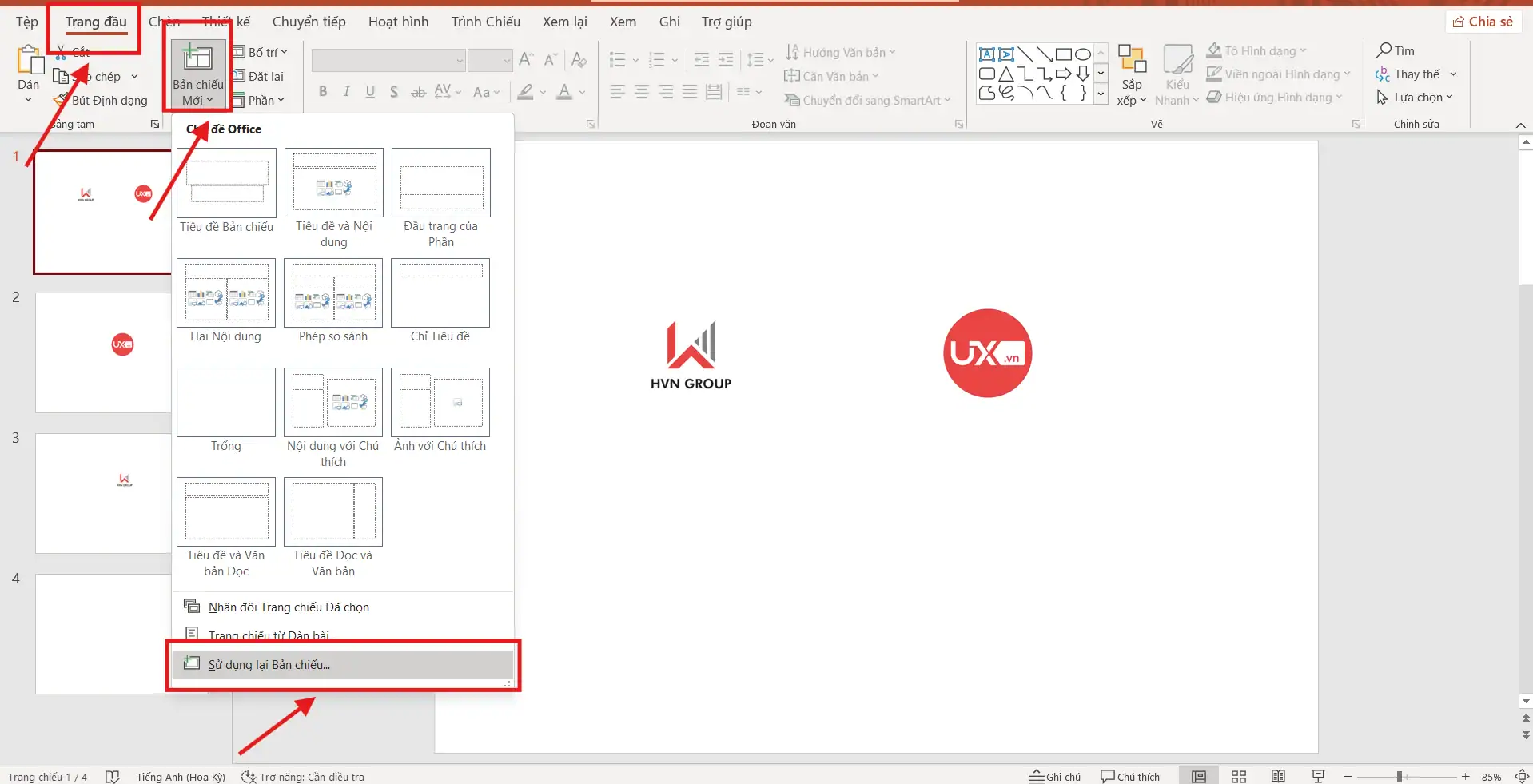The image size is (1533, 784).
Task: Click the Chia sẻ button
Action: [x=1484, y=21]
